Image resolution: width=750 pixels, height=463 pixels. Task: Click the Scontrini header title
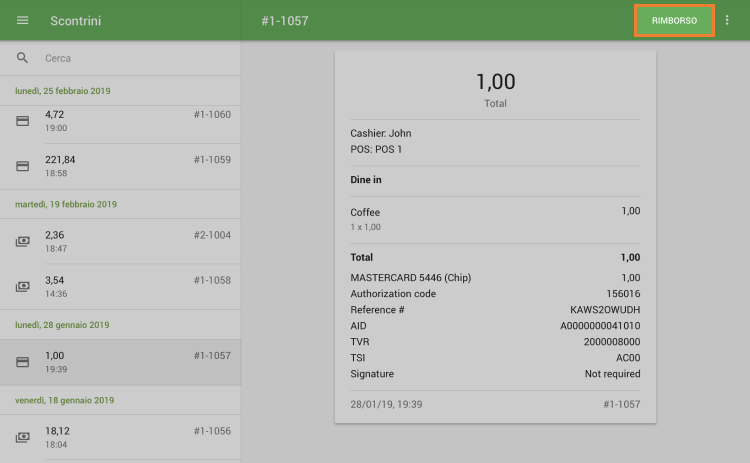coord(76,21)
